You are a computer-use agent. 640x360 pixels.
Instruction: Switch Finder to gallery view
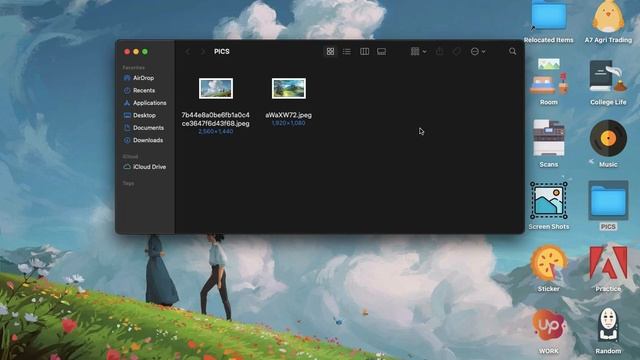(382, 51)
